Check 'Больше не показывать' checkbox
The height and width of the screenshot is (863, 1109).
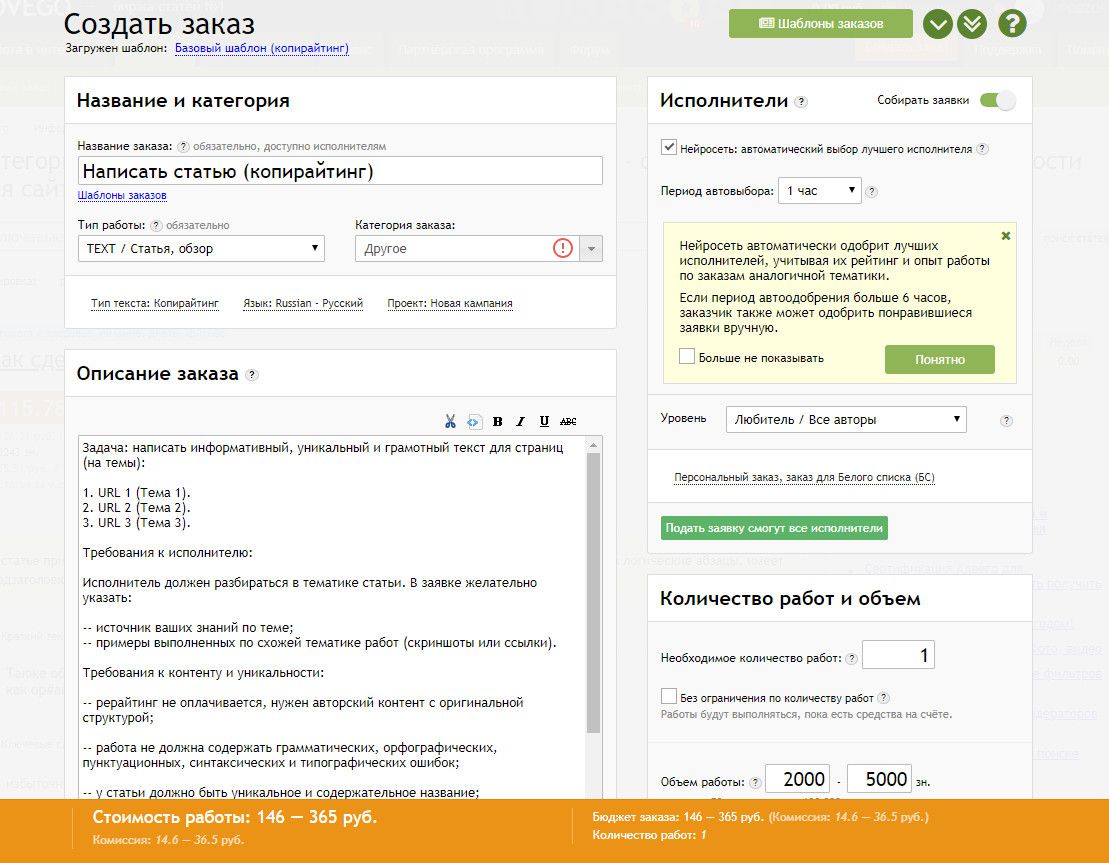point(686,357)
